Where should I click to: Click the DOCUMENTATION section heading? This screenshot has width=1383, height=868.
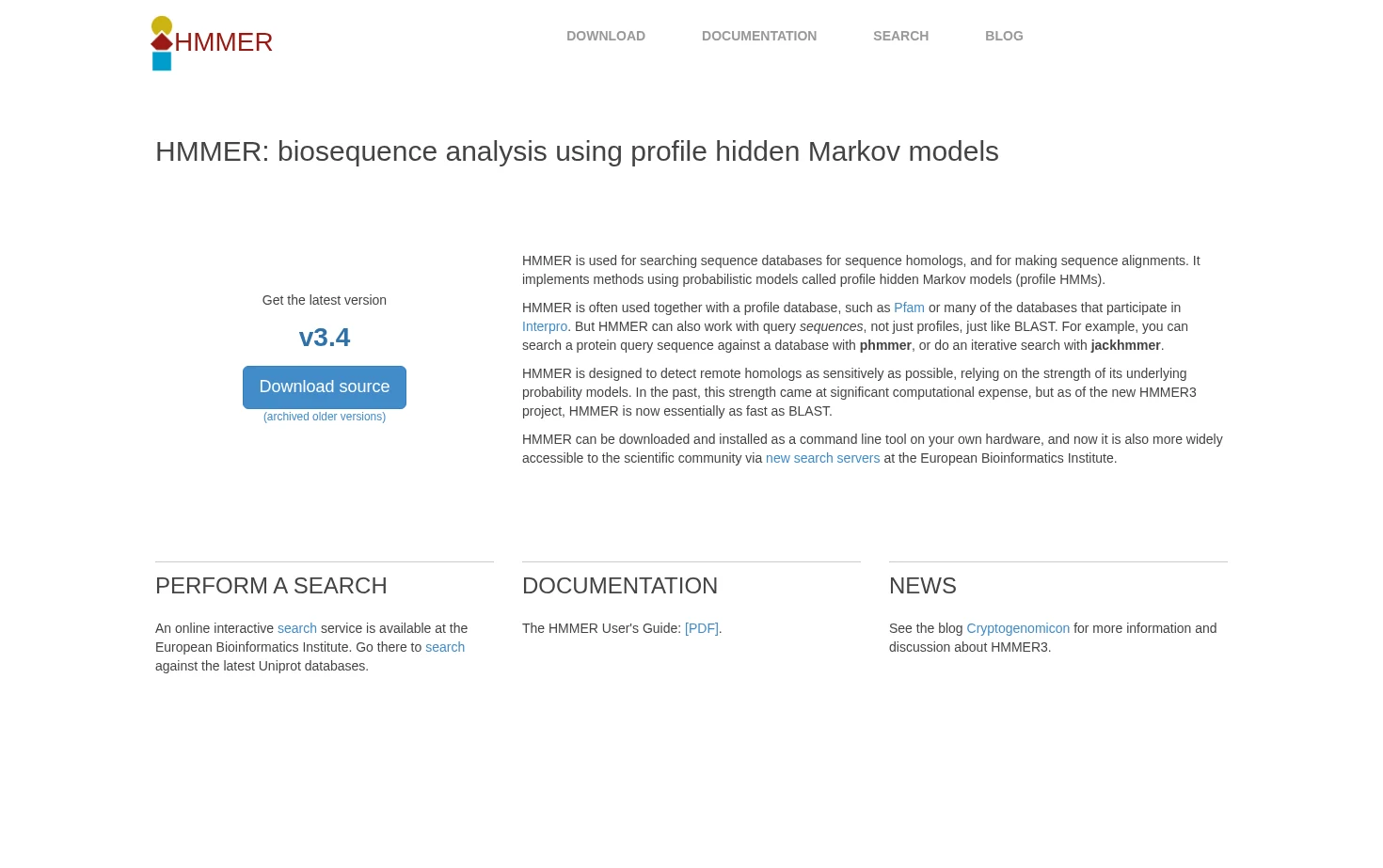620,586
